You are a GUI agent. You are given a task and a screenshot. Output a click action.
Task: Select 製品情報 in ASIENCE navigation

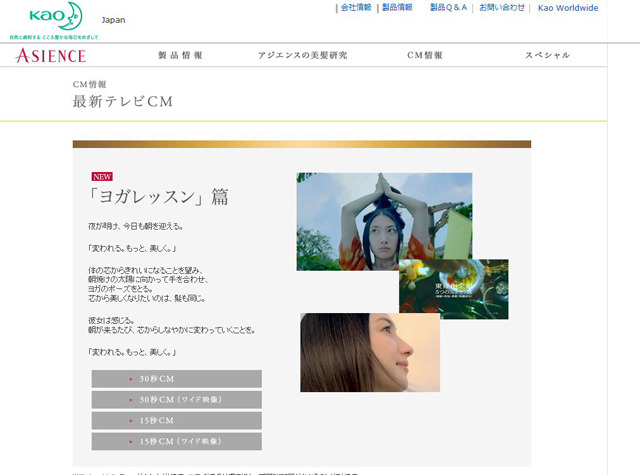tap(180, 55)
